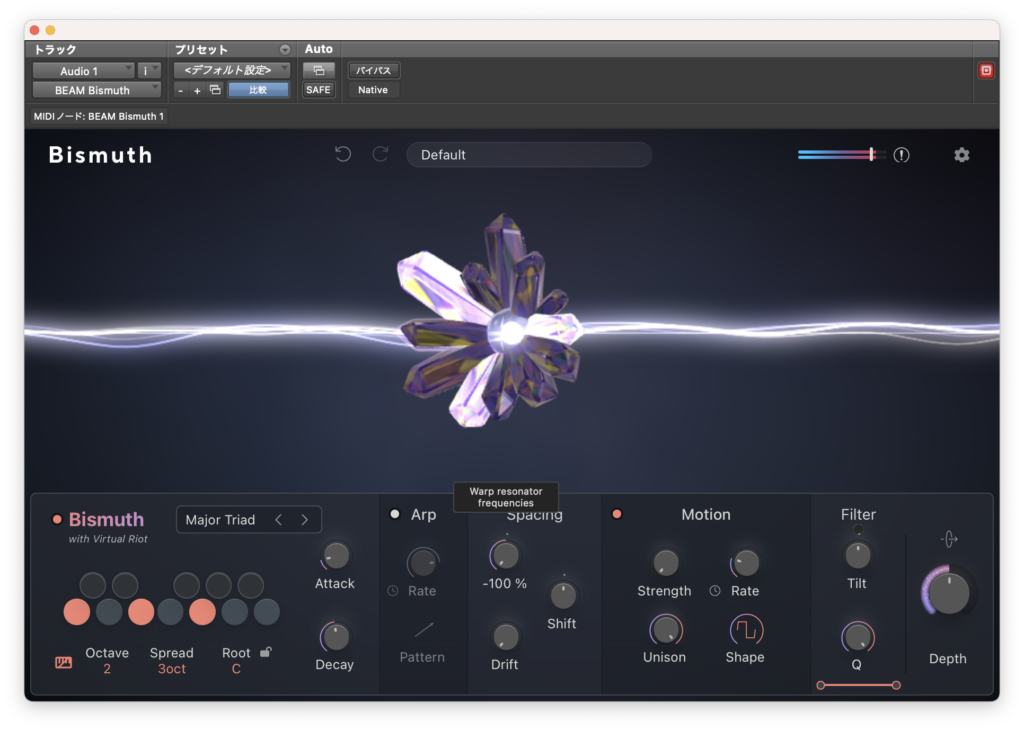
Task: Disable the Motion section toggle
Action: click(616, 515)
